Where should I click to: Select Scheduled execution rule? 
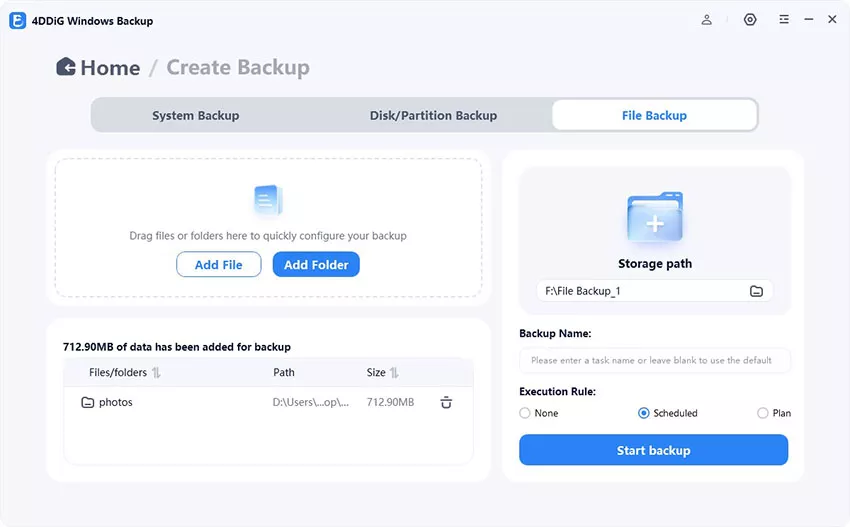click(x=643, y=413)
